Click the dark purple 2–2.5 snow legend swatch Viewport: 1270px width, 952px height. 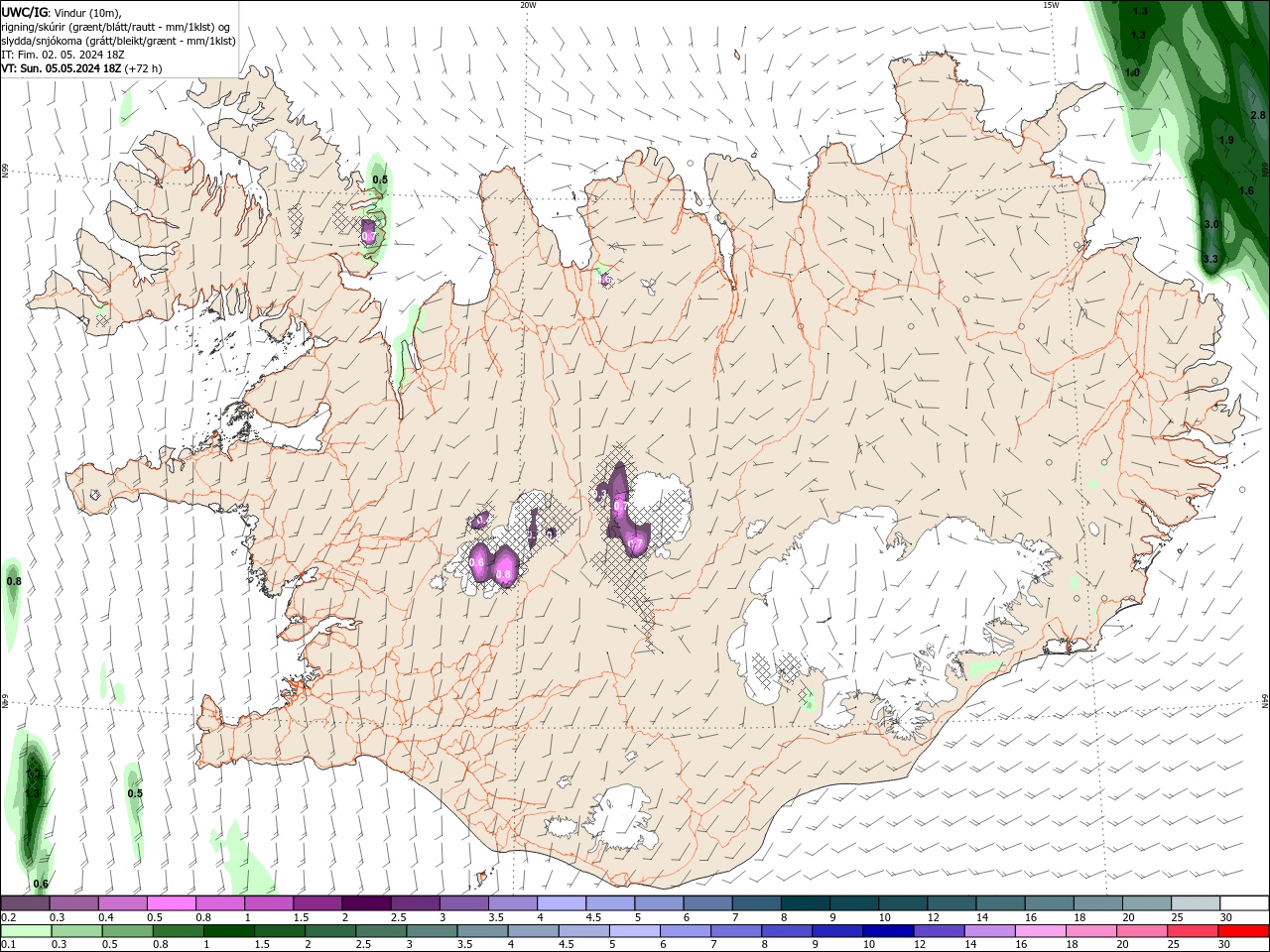pyautogui.click(x=366, y=903)
